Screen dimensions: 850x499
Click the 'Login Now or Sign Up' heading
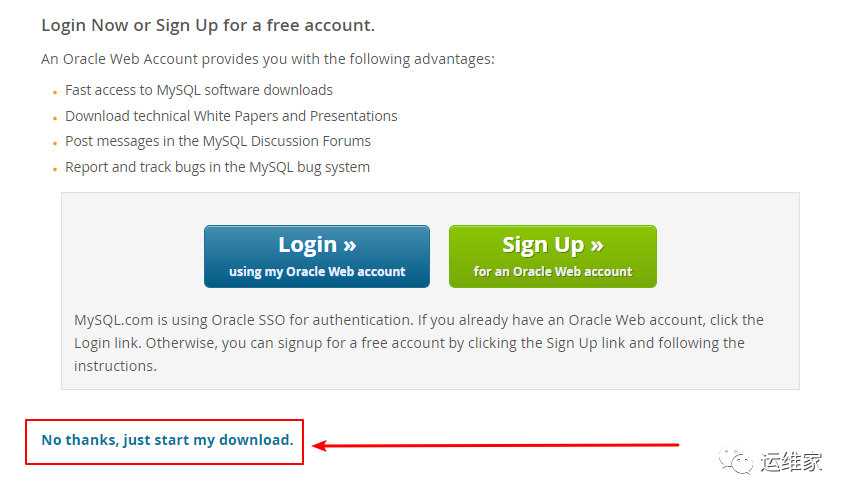click(x=208, y=25)
